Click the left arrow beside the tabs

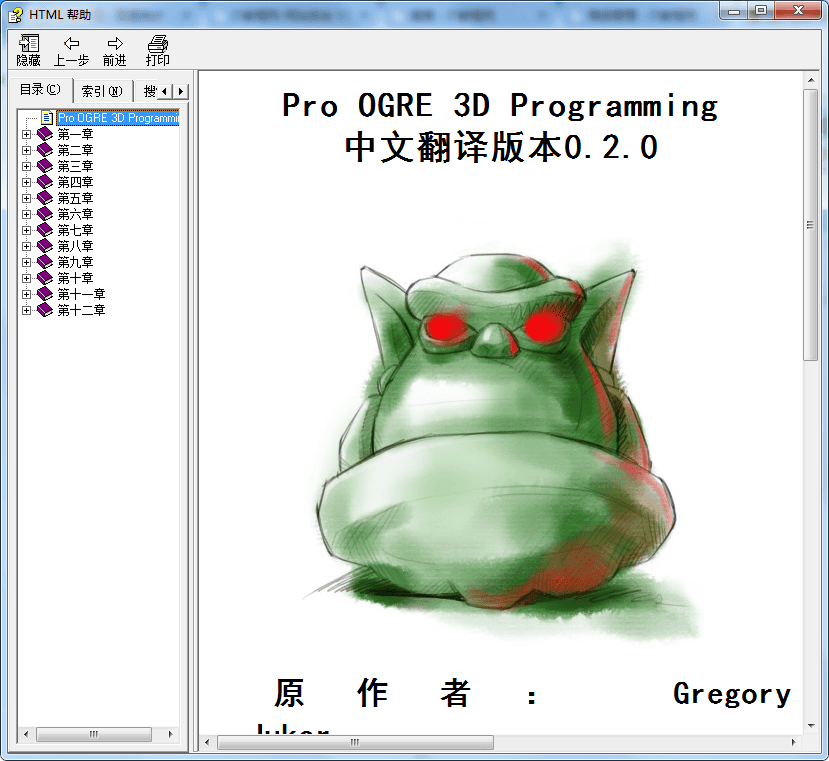(x=164, y=90)
